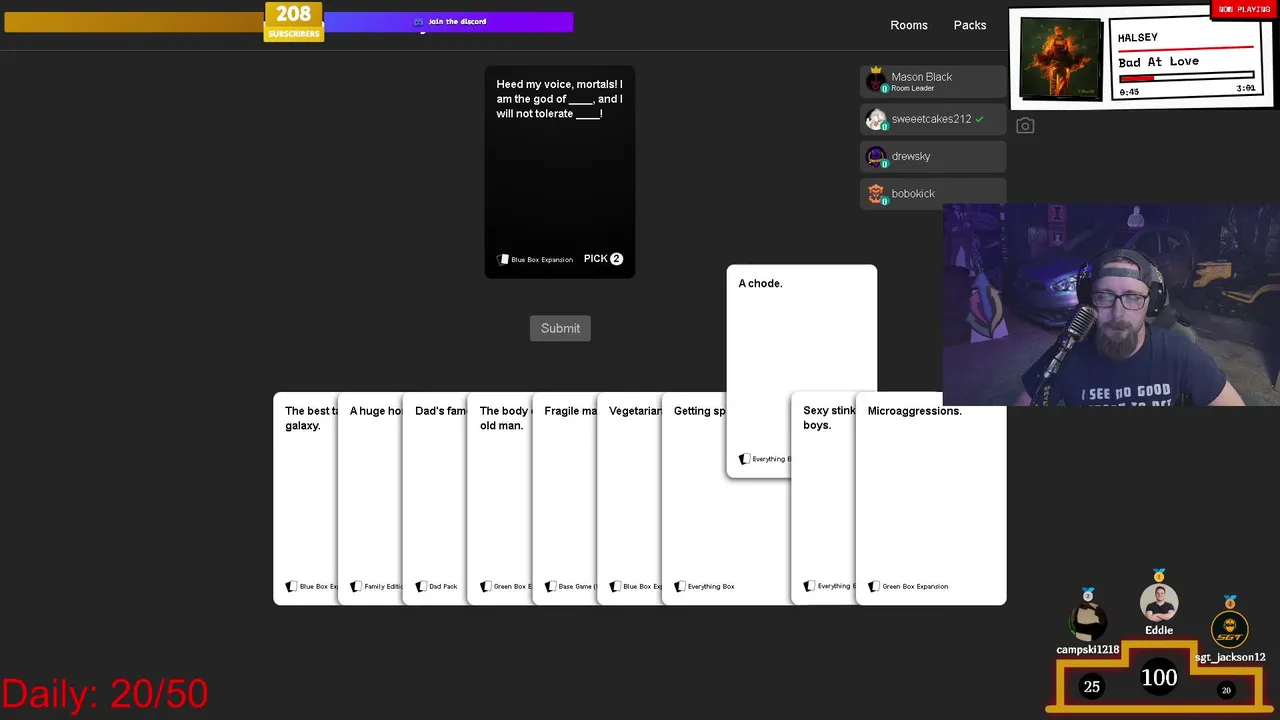The image size is (1280, 720).
Task: Open the Packs menu
Action: [x=970, y=25]
